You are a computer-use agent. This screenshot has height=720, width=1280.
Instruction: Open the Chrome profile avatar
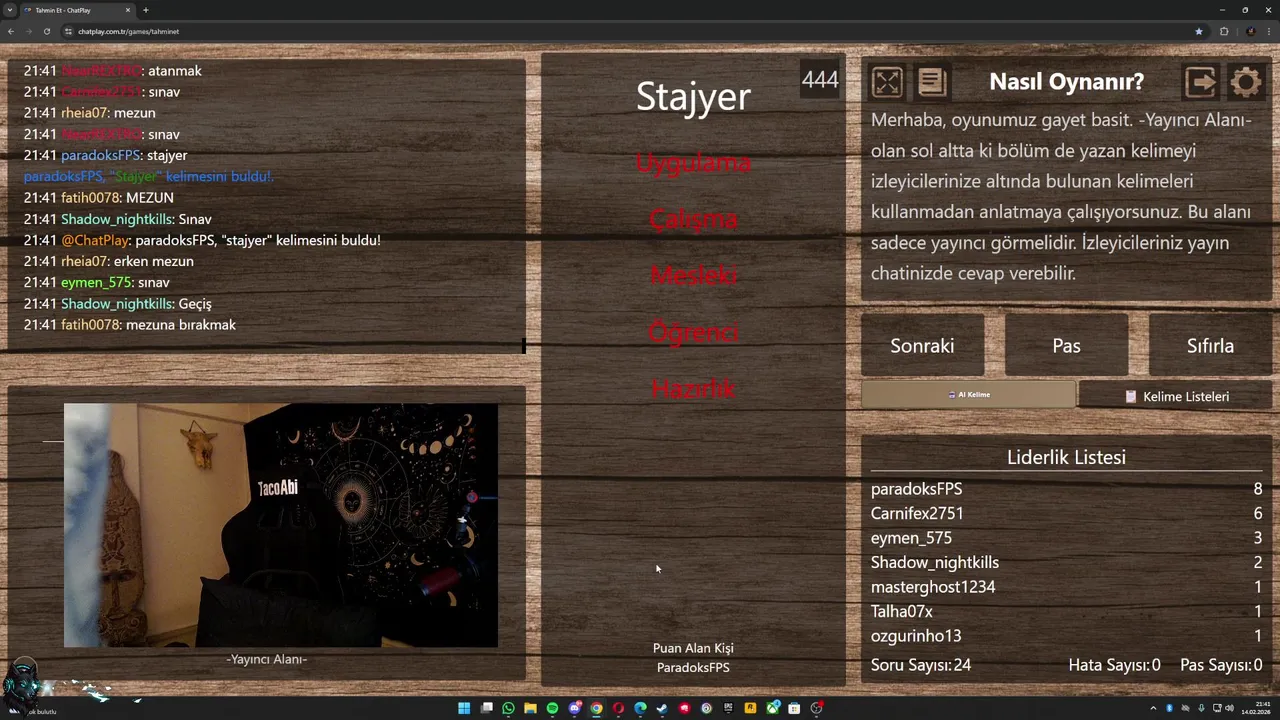click(x=1250, y=31)
